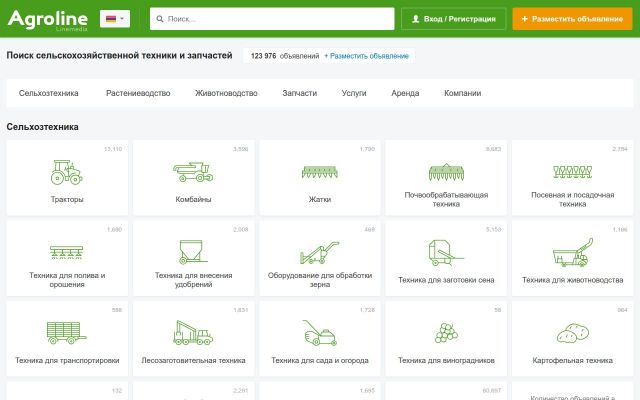Open Посевная и посадочная техника label

pyautogui.click(x=572, y=199)
